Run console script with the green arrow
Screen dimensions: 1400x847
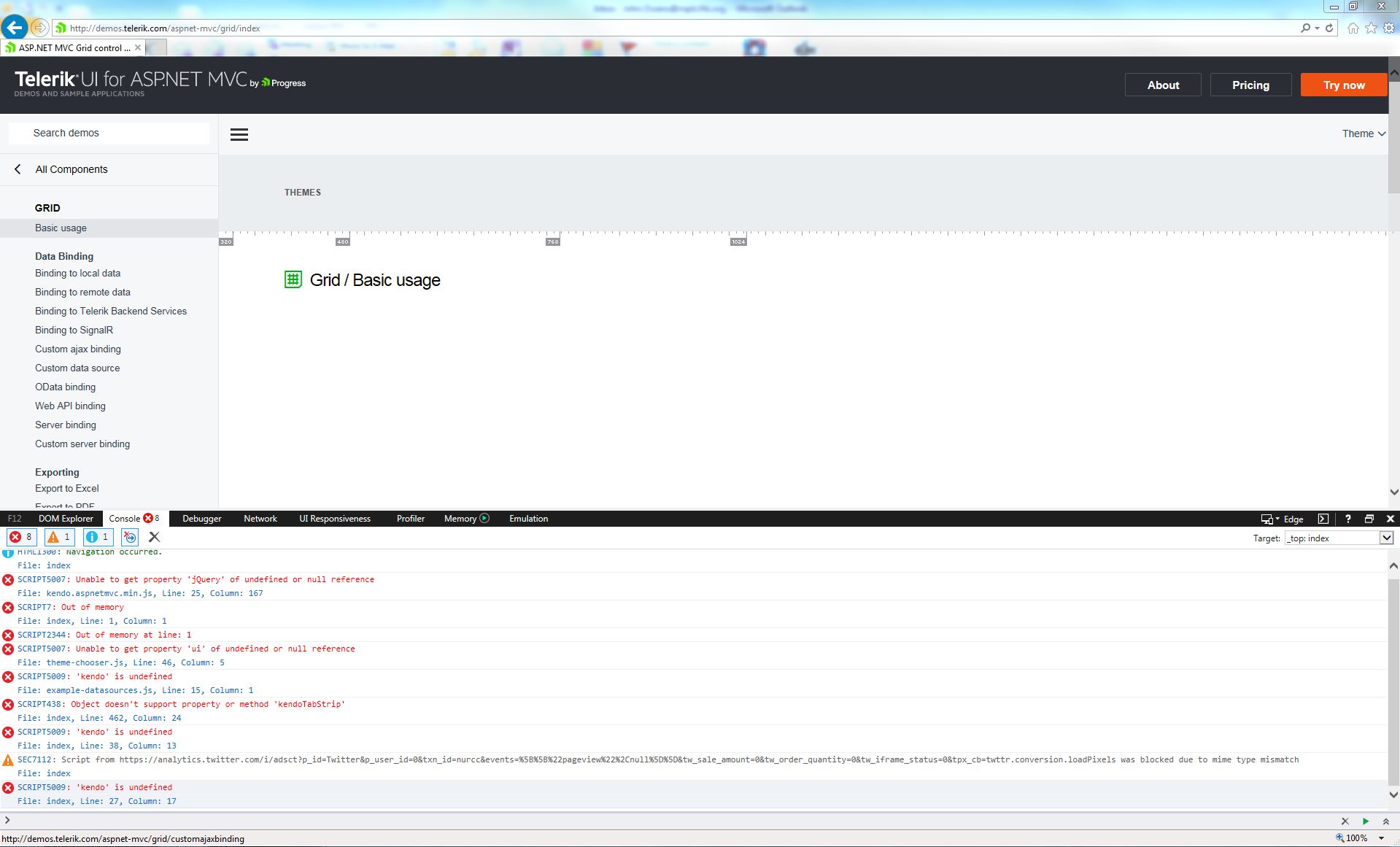click(x=1366, y=821)
